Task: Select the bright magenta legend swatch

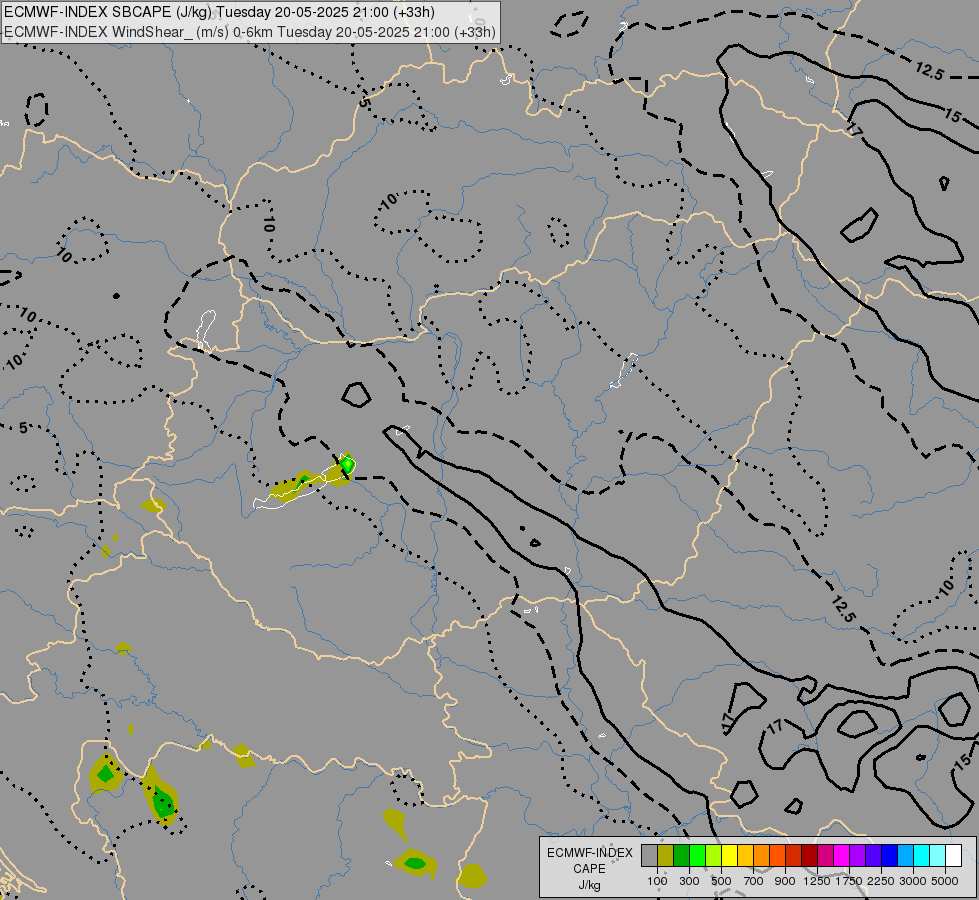Action: (842, 855)
